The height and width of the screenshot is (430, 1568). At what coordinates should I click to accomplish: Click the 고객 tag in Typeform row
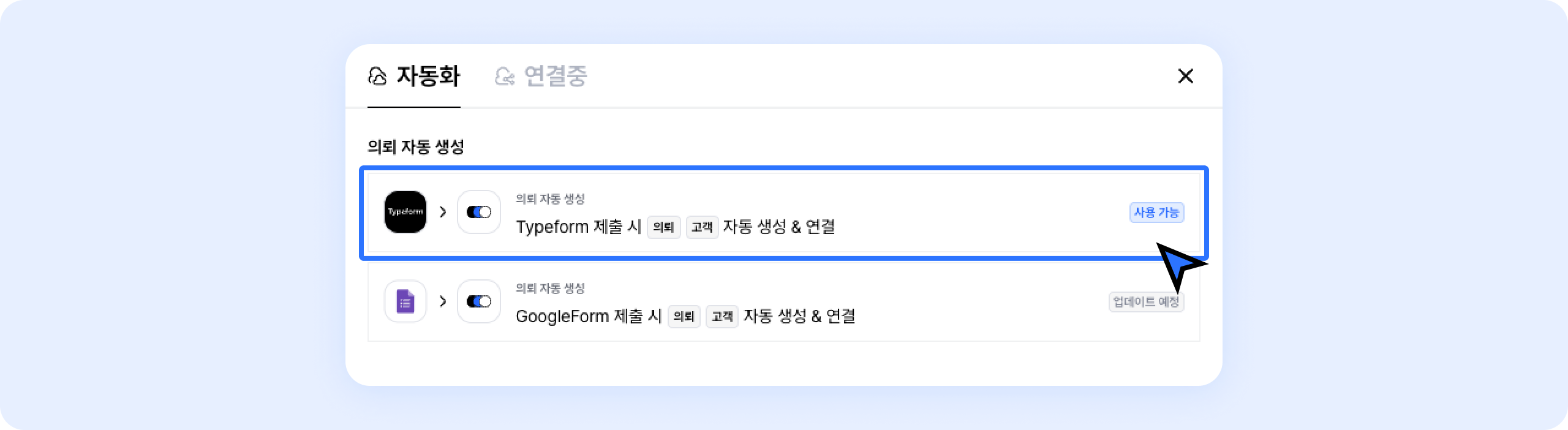[702, 227]
